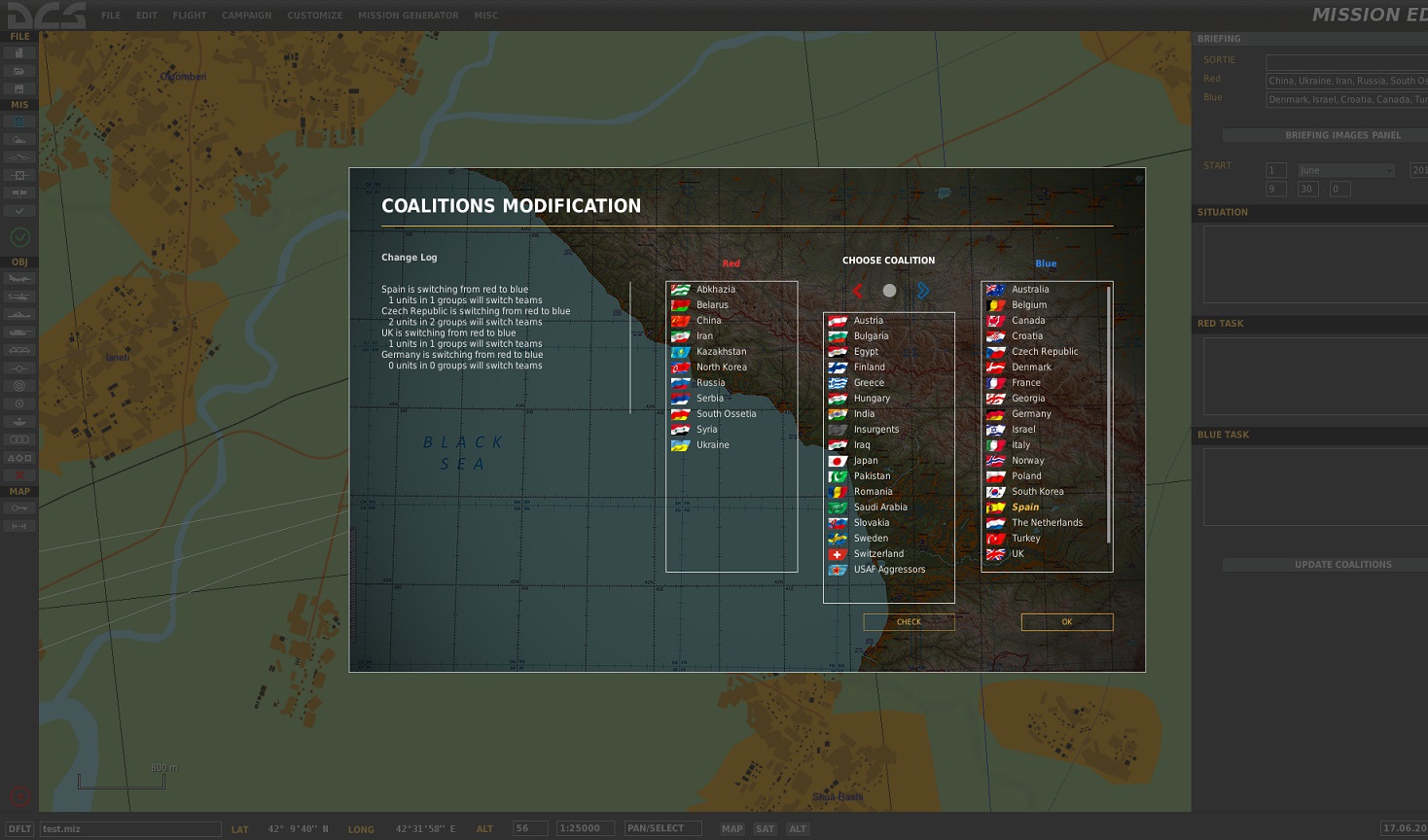
Task: Click the red X delete icon in sidebar
Action: pos(19,474)
